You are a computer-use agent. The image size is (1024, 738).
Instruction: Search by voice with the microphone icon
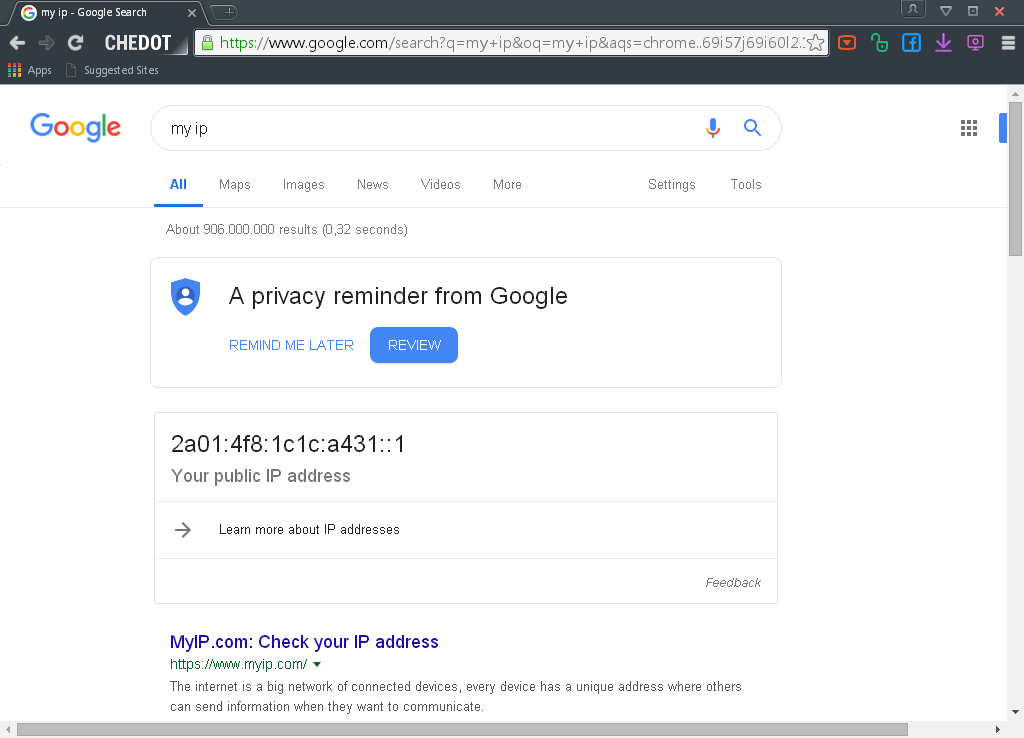coord(712,128)
